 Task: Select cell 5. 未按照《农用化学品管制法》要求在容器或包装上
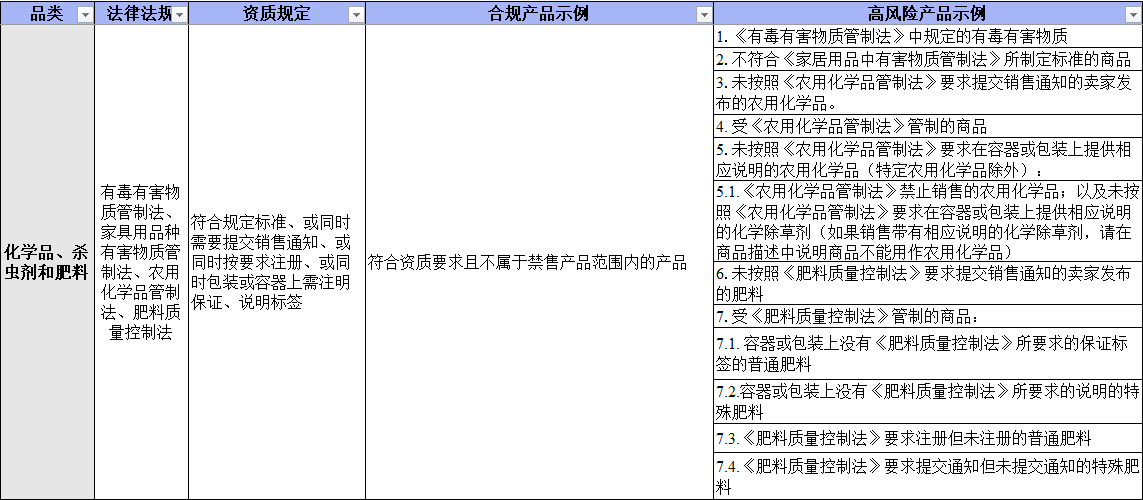click(x=928, y=160)
